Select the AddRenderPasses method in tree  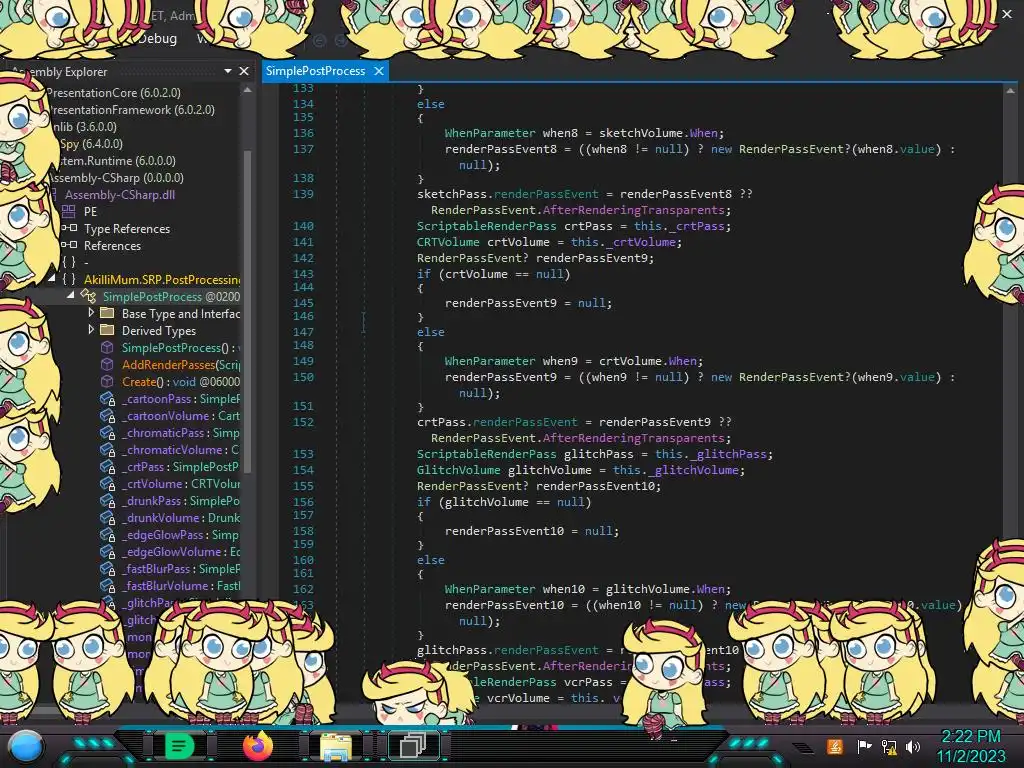click(181, 364)
